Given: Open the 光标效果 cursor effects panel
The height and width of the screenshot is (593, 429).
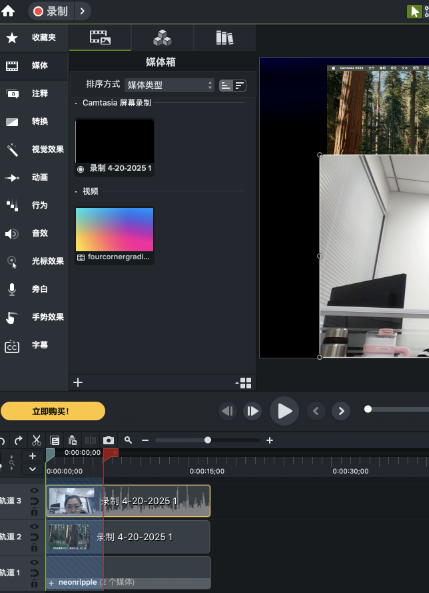Looking at the screenshot, I should [34, 261].
